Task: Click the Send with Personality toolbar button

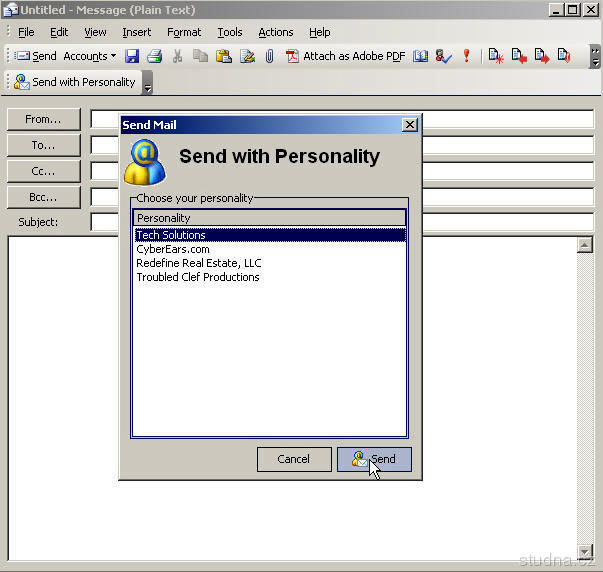Action: pos(75,82)
